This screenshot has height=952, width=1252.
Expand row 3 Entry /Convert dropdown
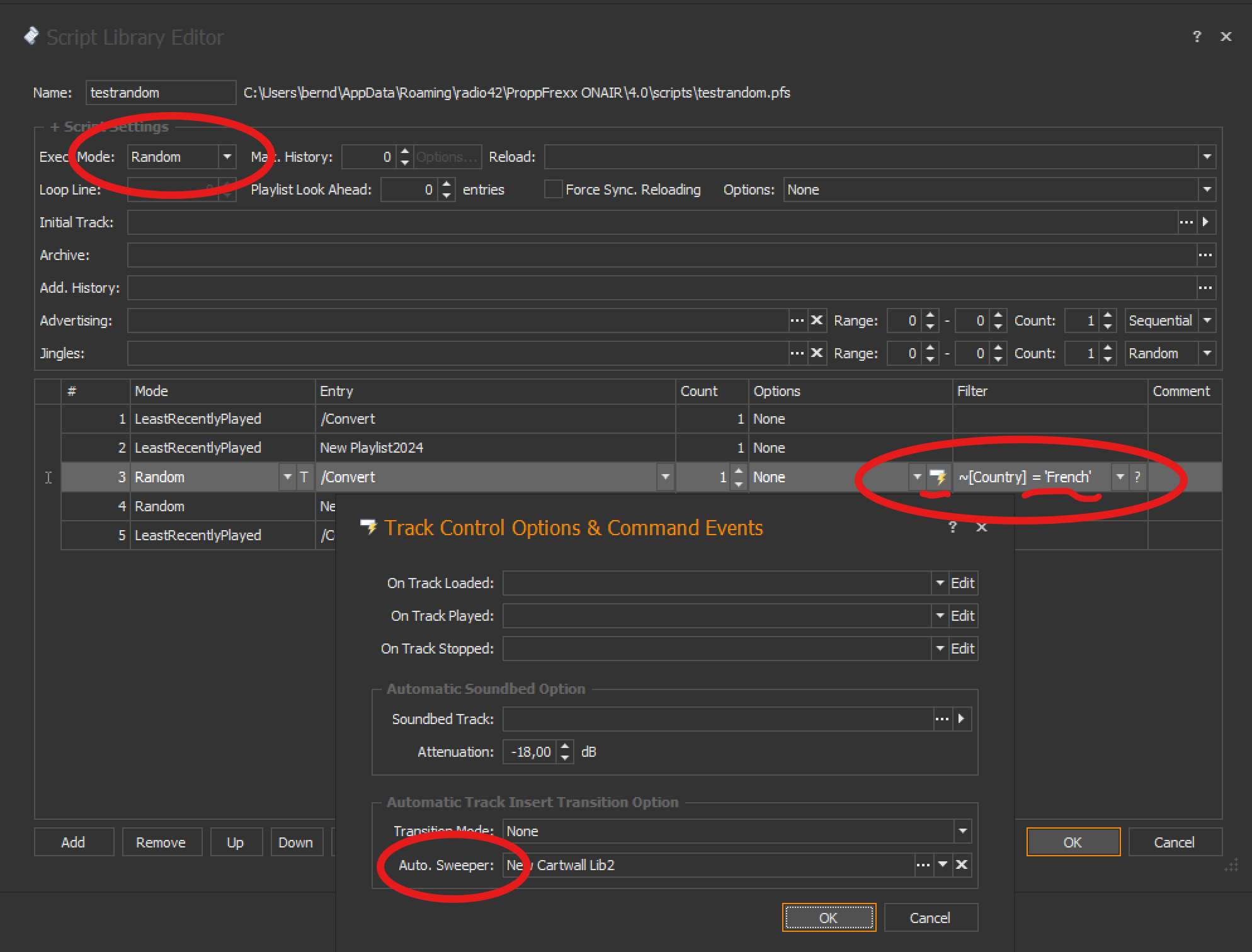[665, 477]
